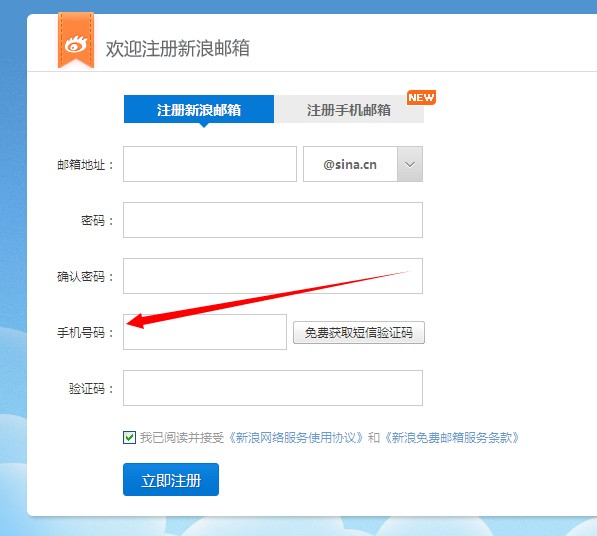Open the @sina.cn domain dropdown
Image resolution: width=597 pixels, height=536 pixels.
tap(410, 164)
